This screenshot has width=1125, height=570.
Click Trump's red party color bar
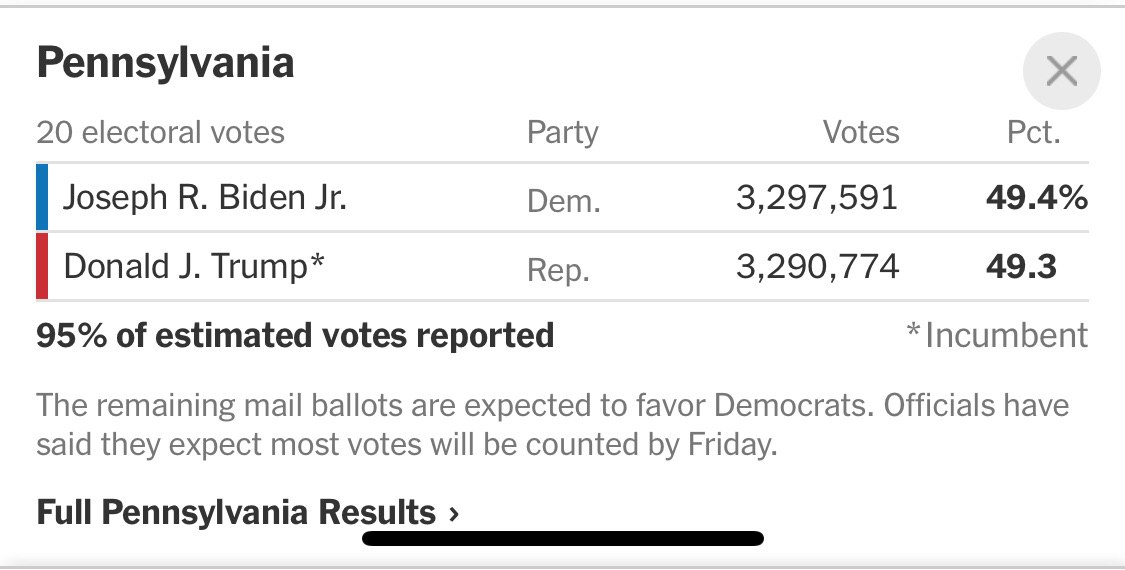(x=42, y=266)
